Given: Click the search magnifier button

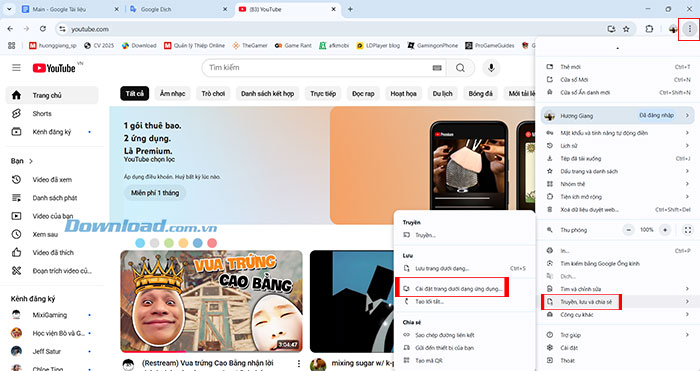Looking at the screenshot, I should (x=460, y=68).
